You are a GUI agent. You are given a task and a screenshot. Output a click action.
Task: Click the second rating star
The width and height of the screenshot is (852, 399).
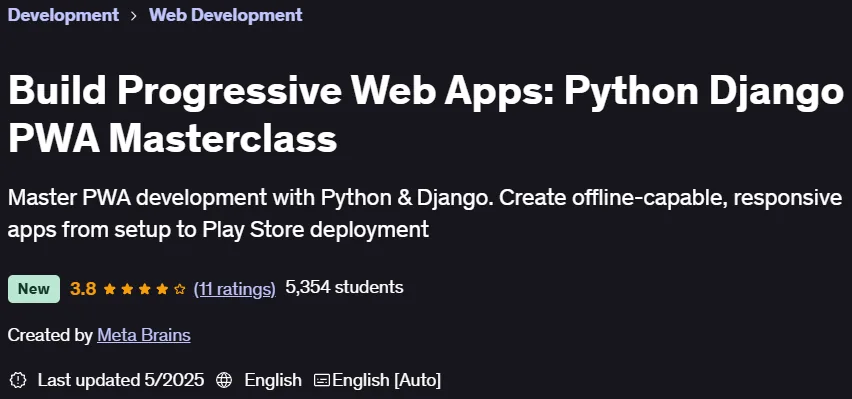pos(127,289)
